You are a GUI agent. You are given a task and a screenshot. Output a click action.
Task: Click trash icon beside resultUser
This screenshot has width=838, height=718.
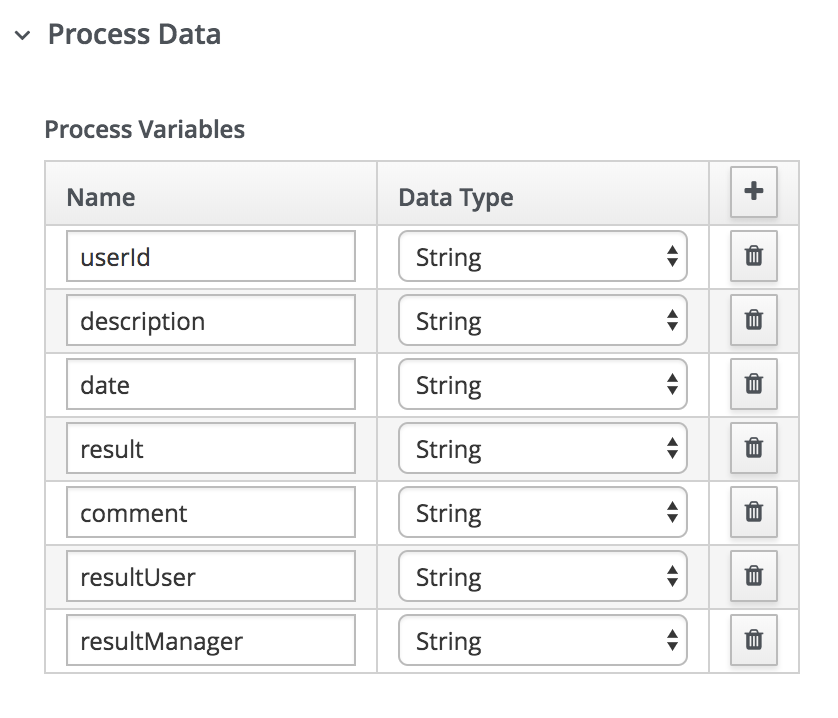pos(754,577)
